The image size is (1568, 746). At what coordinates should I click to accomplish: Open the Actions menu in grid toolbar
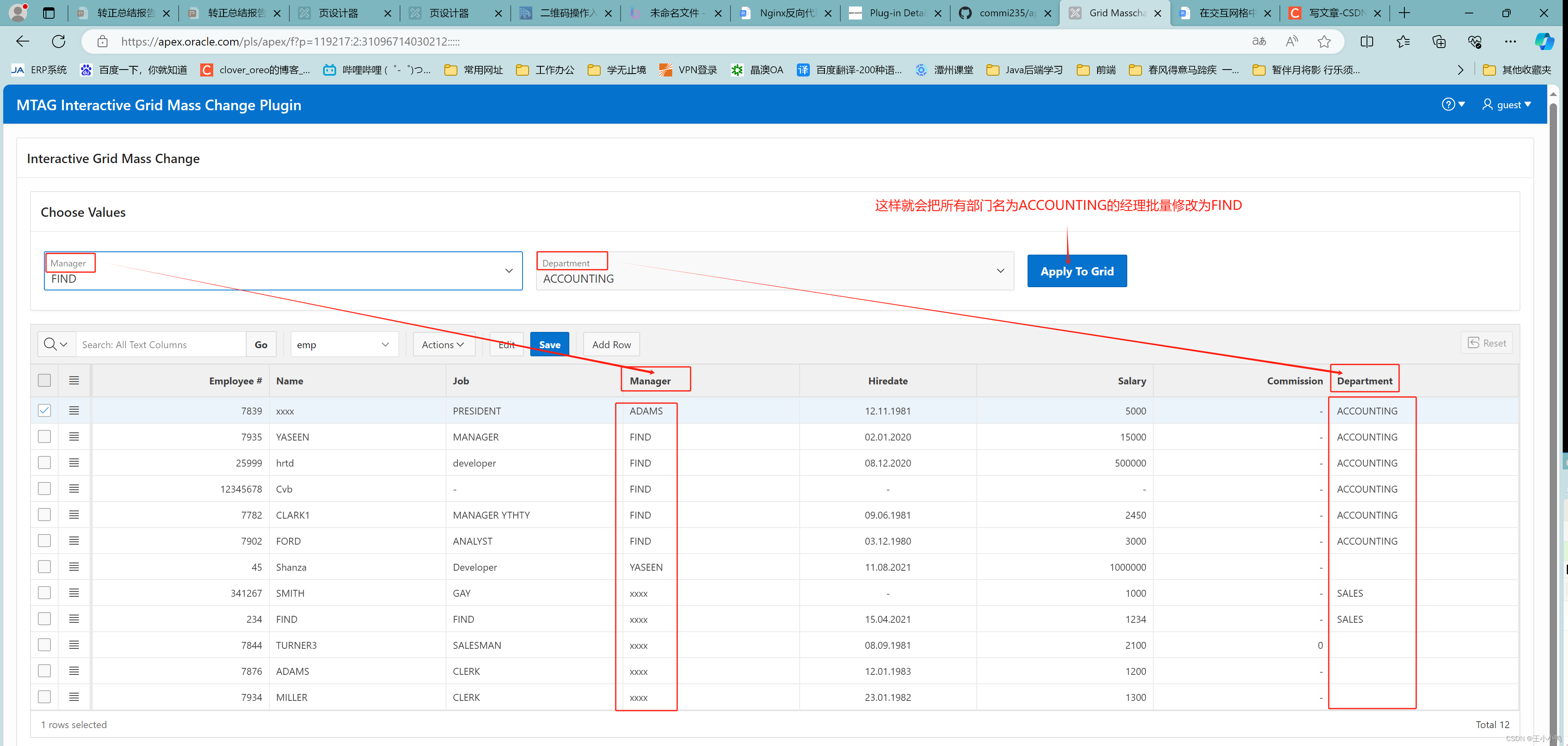pyautogui.click(x=443, y=345)
